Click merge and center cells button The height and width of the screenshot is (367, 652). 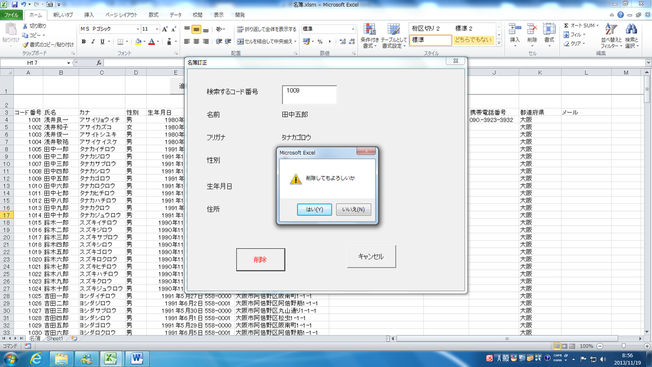267,42
